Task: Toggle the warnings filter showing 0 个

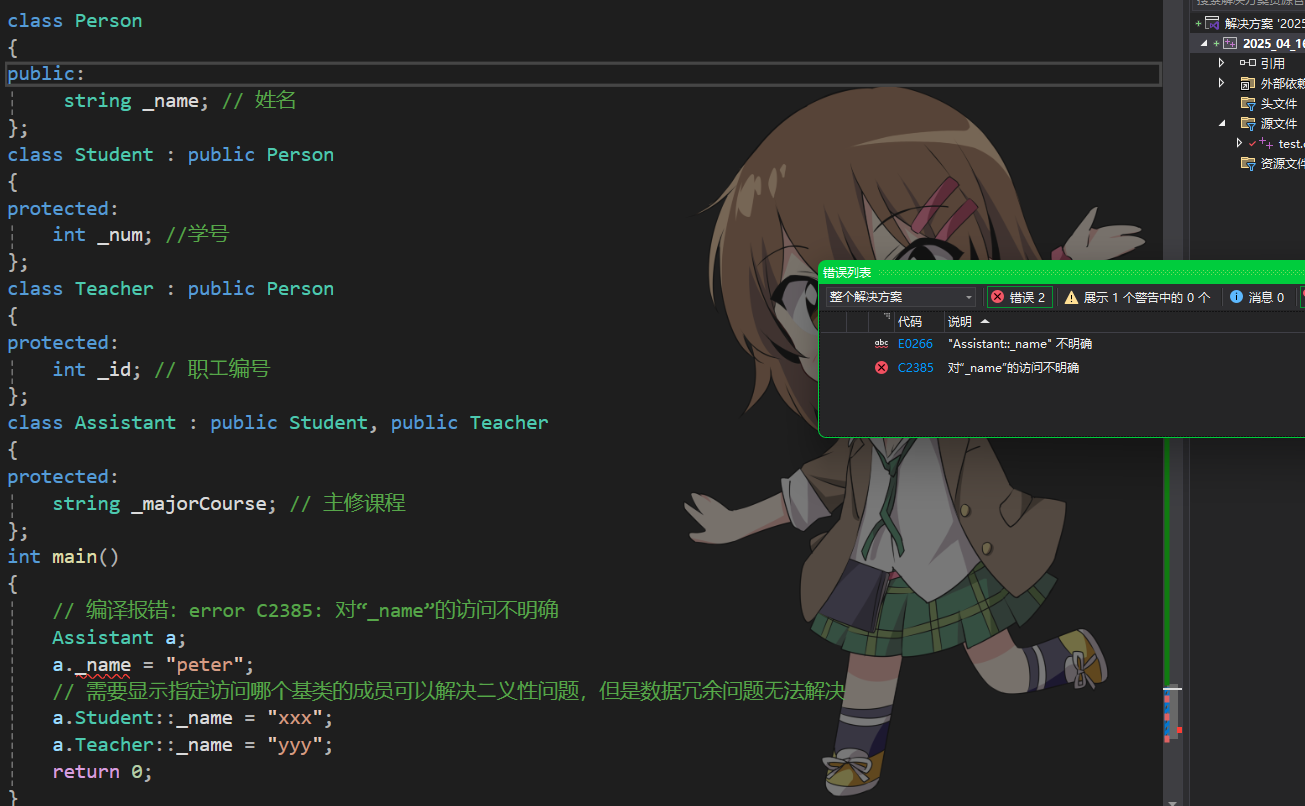Action: 1136,297
